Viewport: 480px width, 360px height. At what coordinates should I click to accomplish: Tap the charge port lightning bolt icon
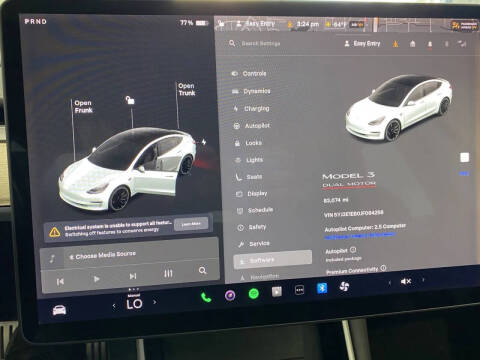pos(204,142)
